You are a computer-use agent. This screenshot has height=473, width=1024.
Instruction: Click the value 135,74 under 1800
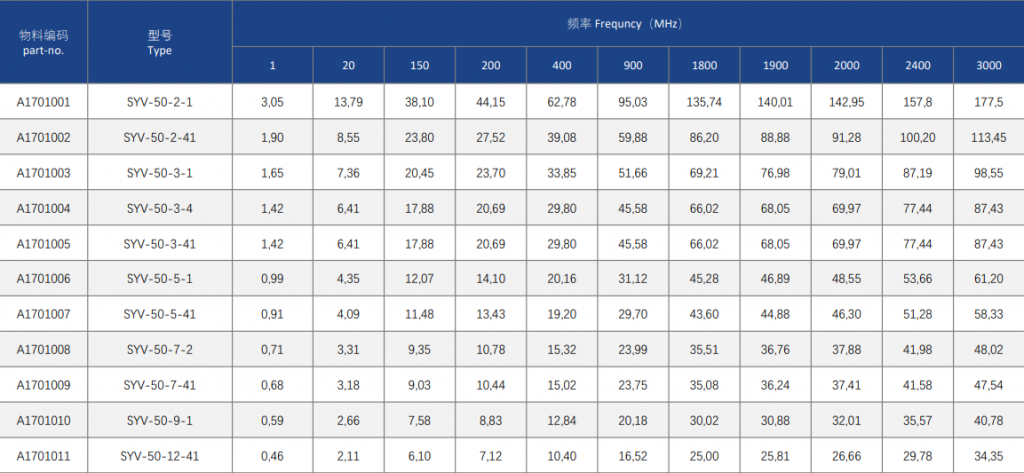tap(704, 101)
